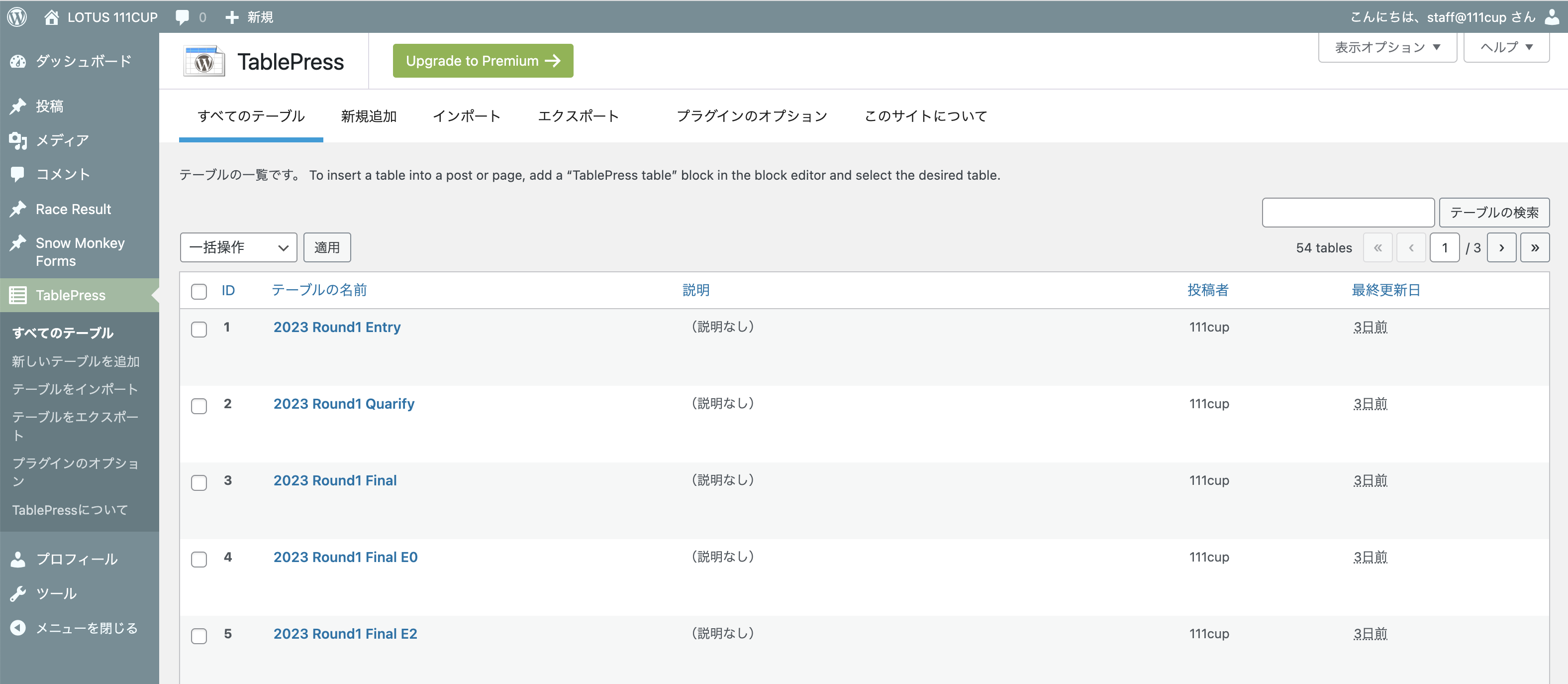Sort by 説明 column header
1568x684 pixels.
click(x=696, y=290)
